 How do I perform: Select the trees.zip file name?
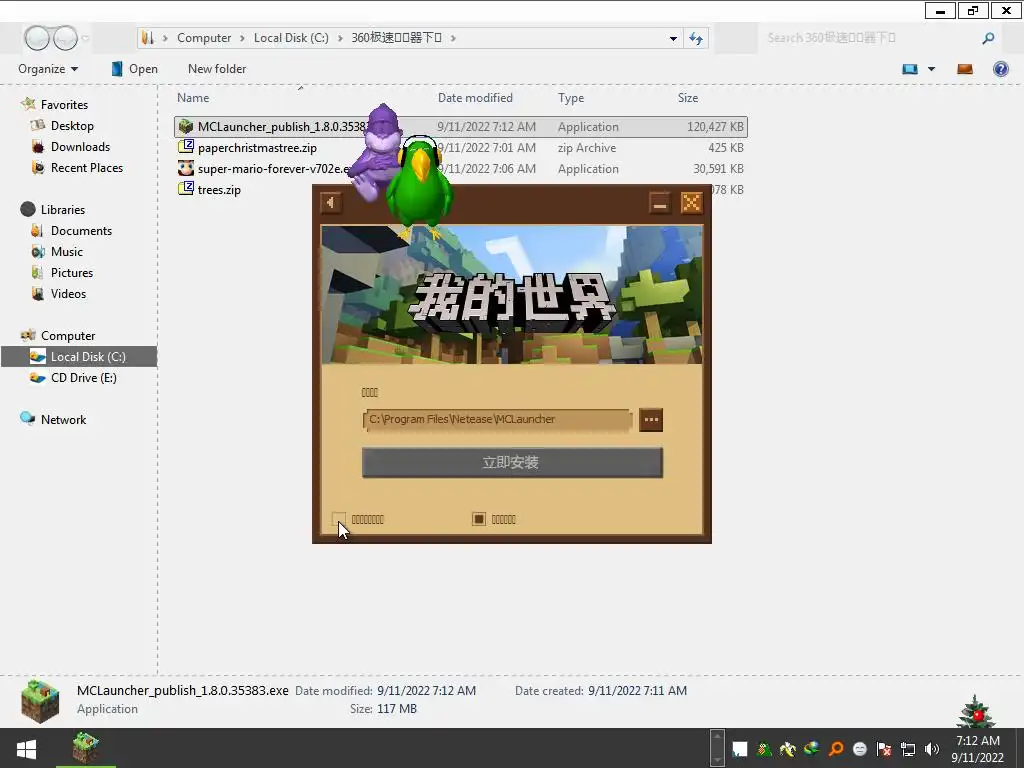click(219, 189)
